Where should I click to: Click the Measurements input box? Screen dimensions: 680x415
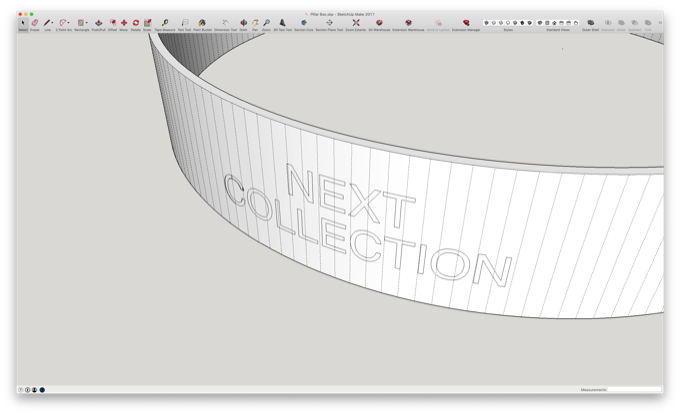(x=634, y=390)
